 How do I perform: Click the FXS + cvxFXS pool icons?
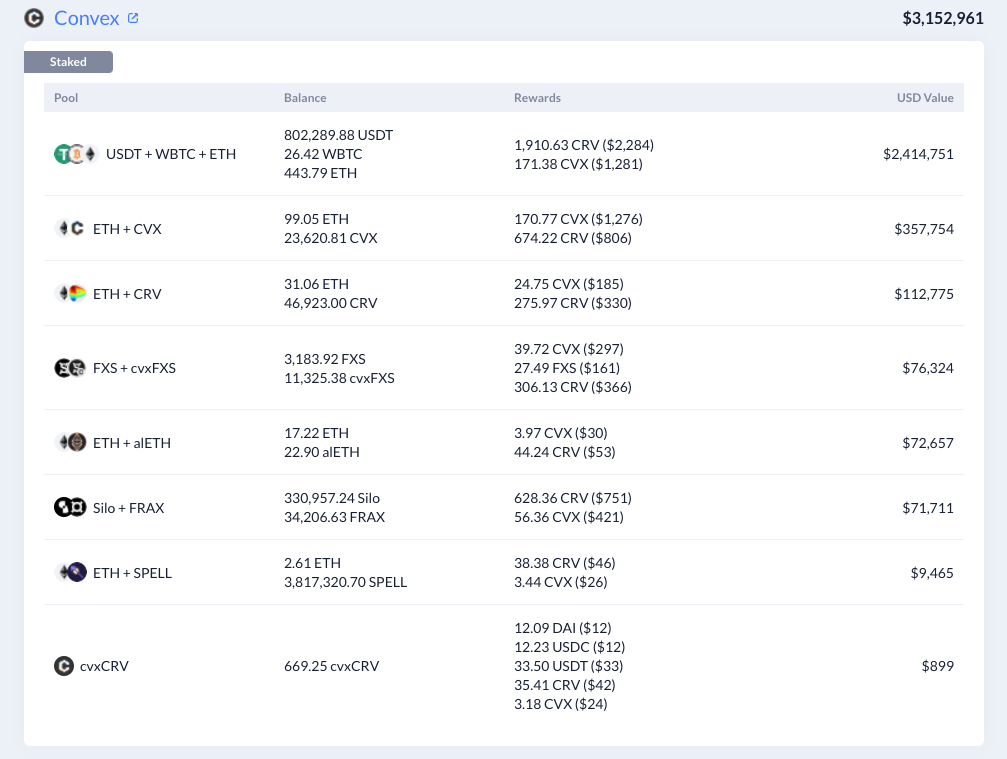70,368
